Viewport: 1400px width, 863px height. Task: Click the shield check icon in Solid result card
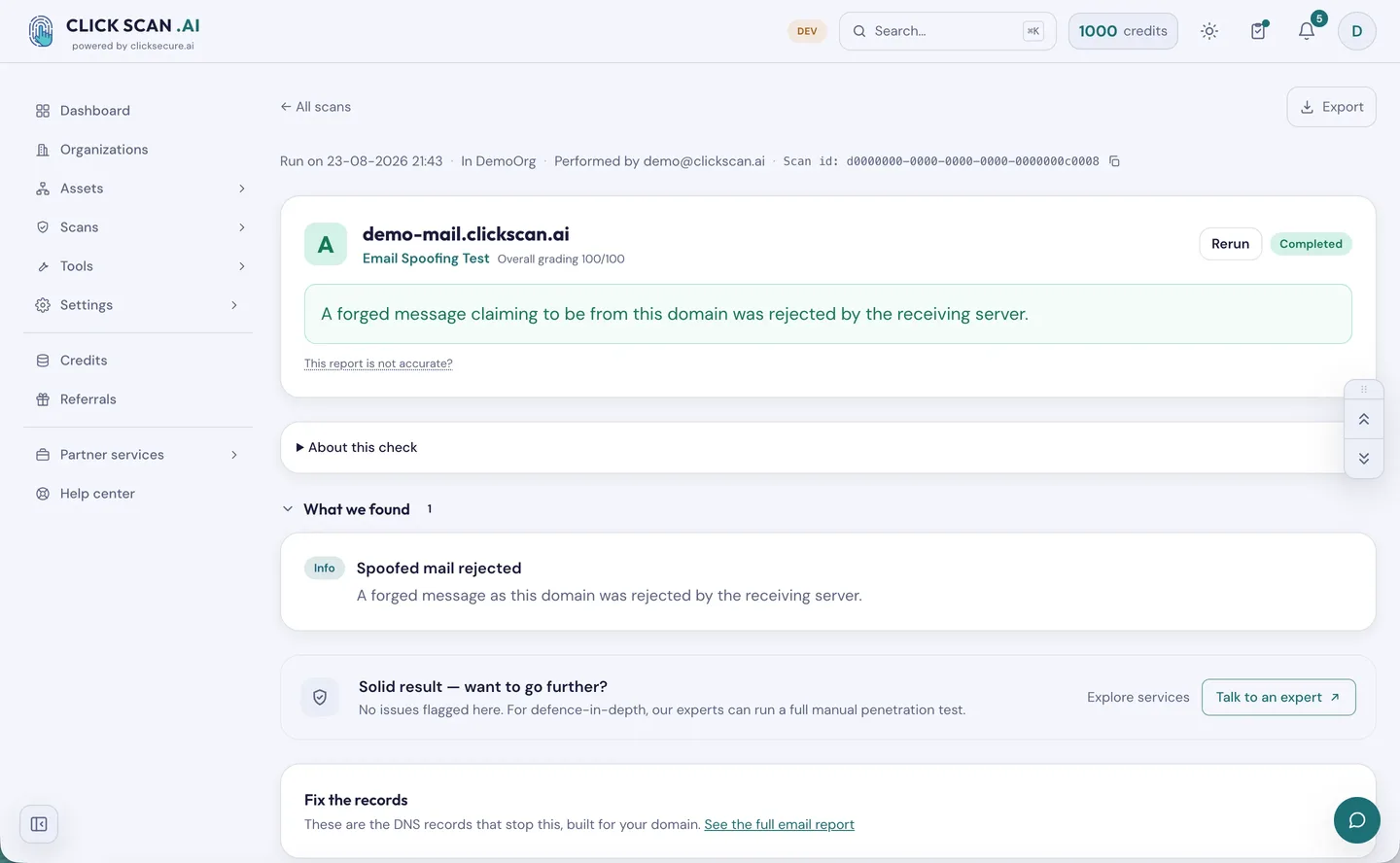320,698
